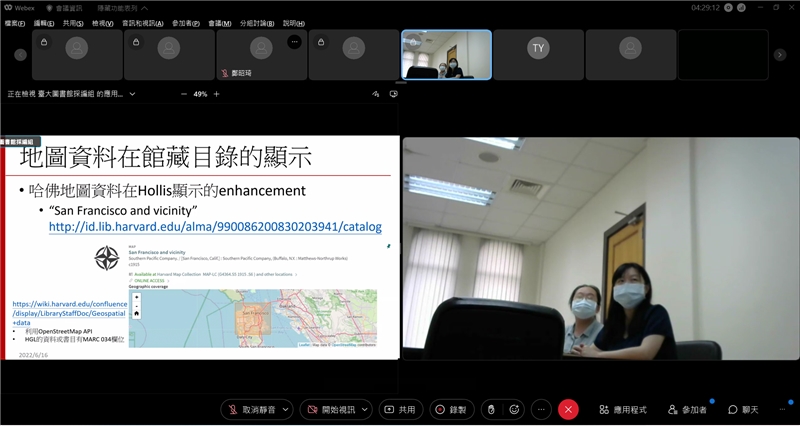Toggle recording with 錄製 button
800x426 pixels.
[x=452, y=409]
